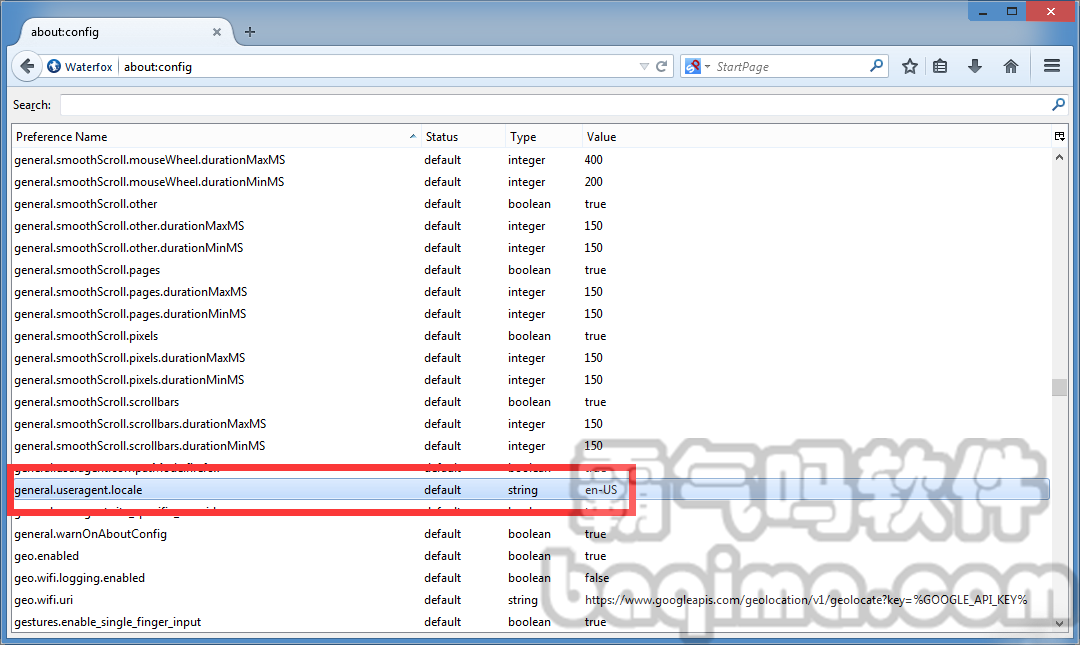The height and width of the screenshot is (645, 1080).
Task: Click the preferences Search input field
Action: coord(553,105)
